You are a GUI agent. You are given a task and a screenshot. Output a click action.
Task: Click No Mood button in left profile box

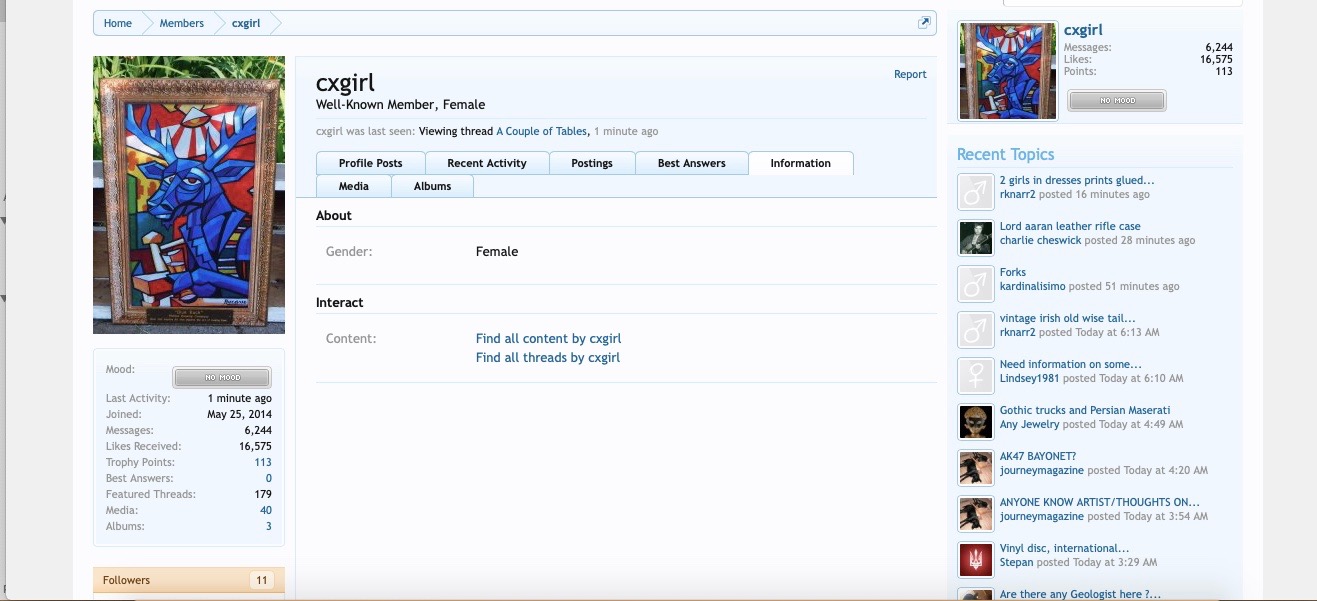222,377
